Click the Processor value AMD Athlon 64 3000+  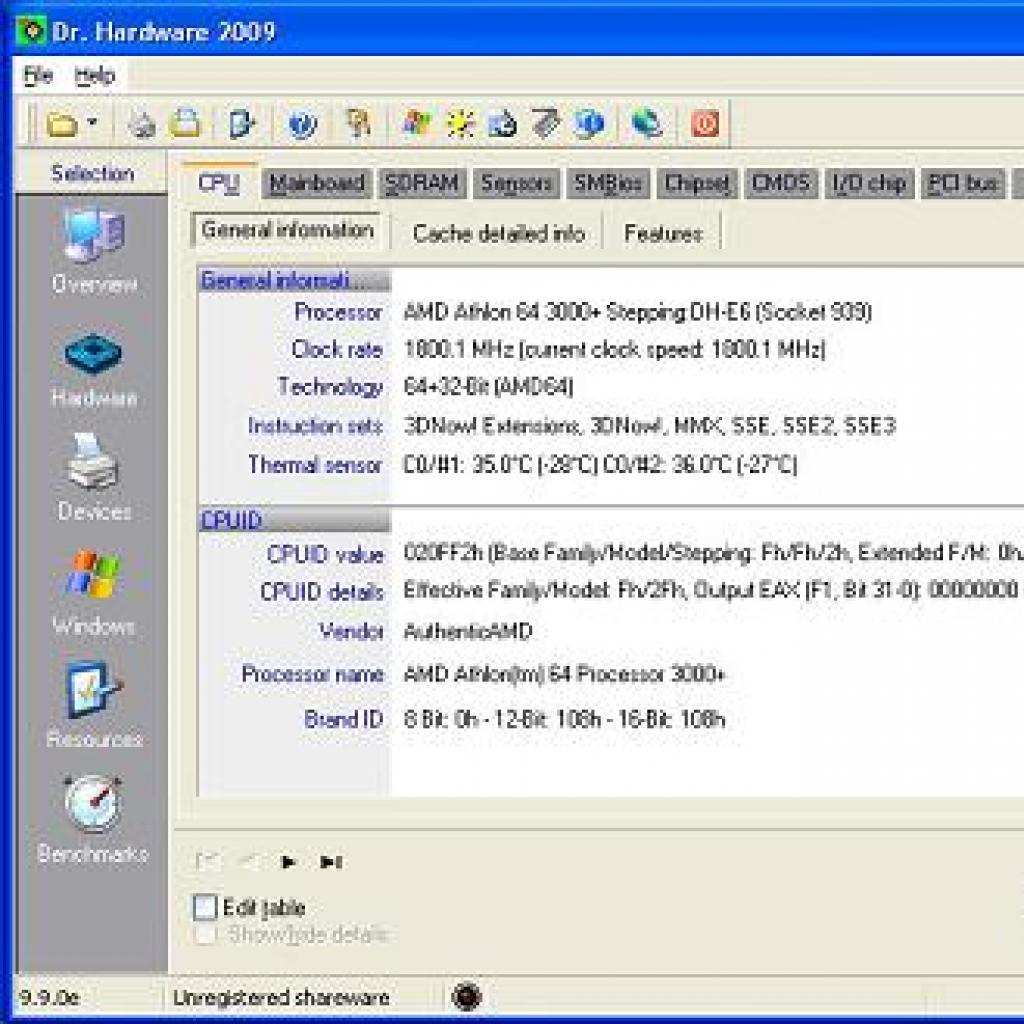coord(637,312)
